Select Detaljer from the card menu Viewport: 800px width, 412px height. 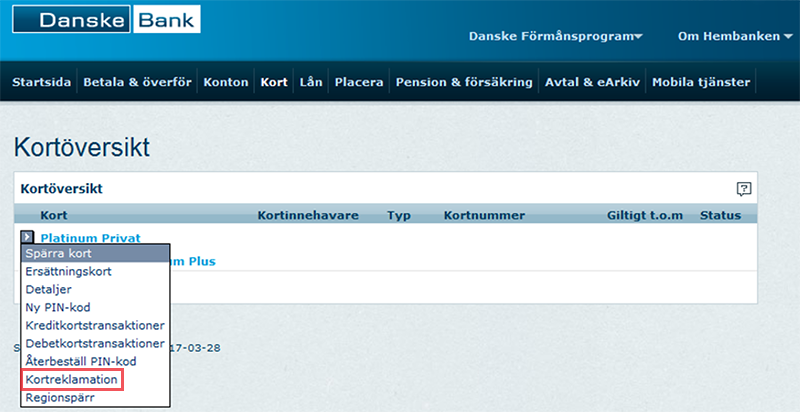95,289
